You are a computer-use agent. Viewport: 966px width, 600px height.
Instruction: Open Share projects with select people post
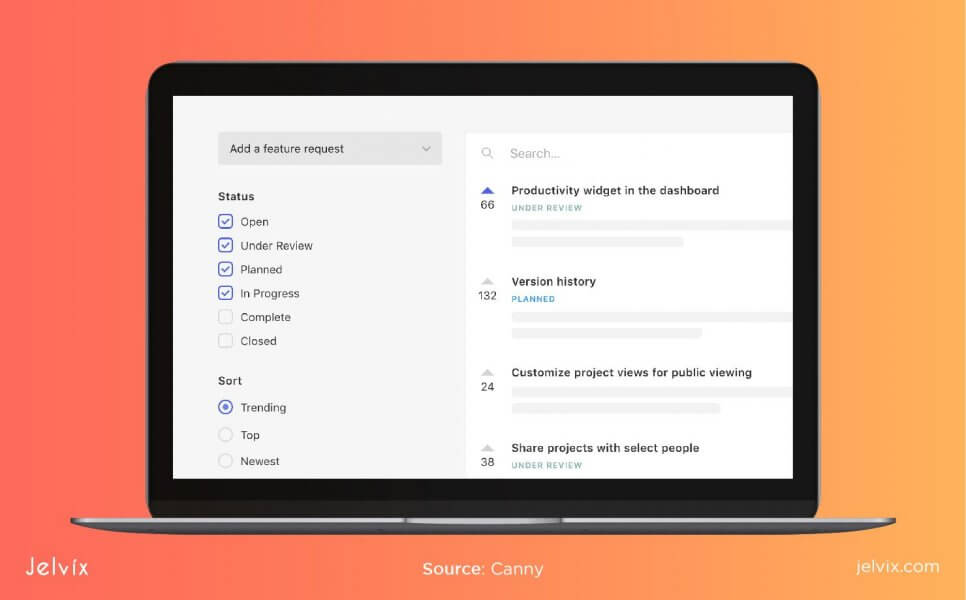605,448
